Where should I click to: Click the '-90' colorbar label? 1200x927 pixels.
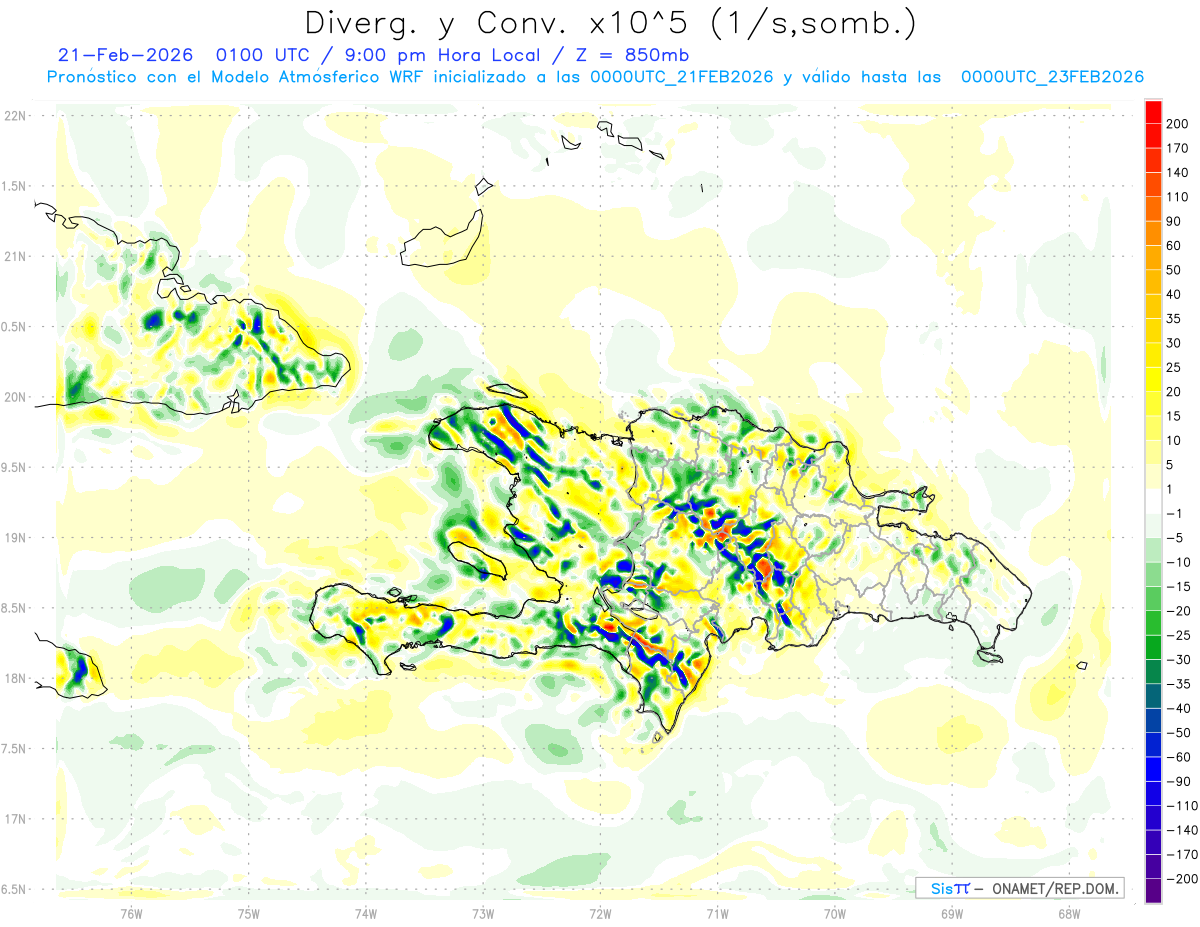click(1178, 781)
